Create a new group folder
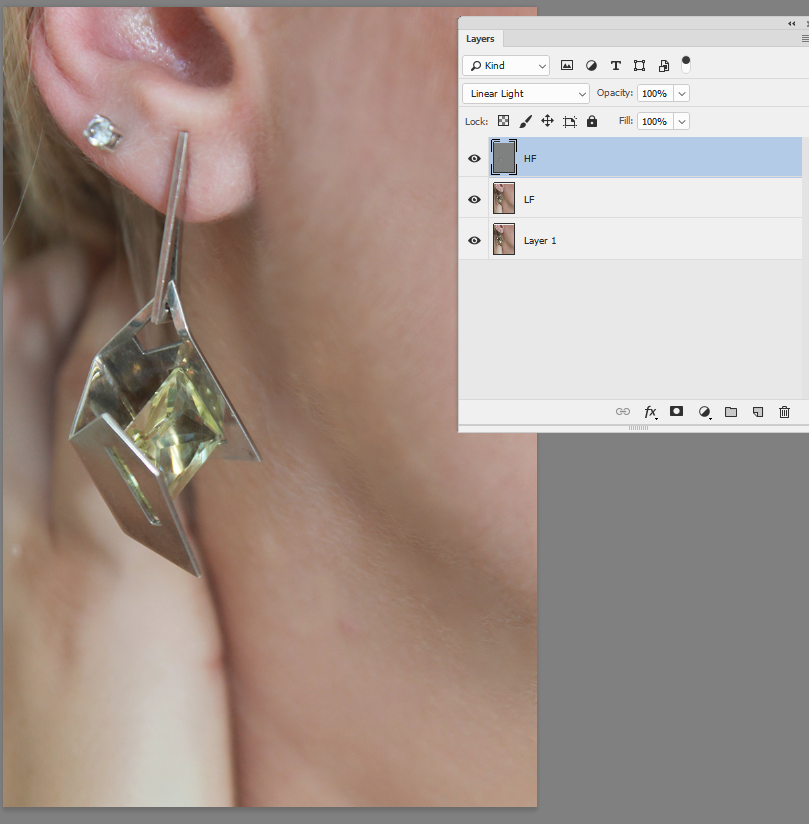The image size is (809, 824). pos(731,412)
